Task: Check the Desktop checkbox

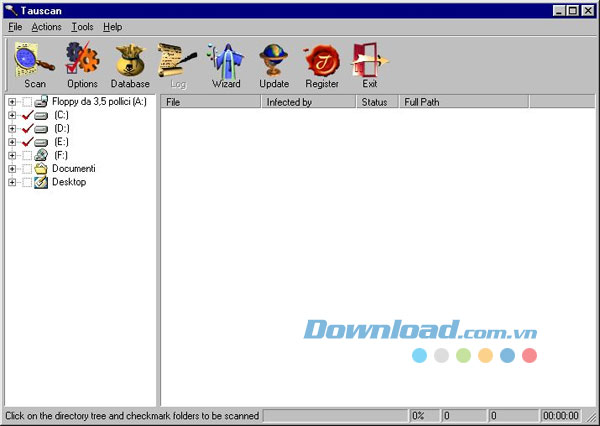Action: pos(27,182)
